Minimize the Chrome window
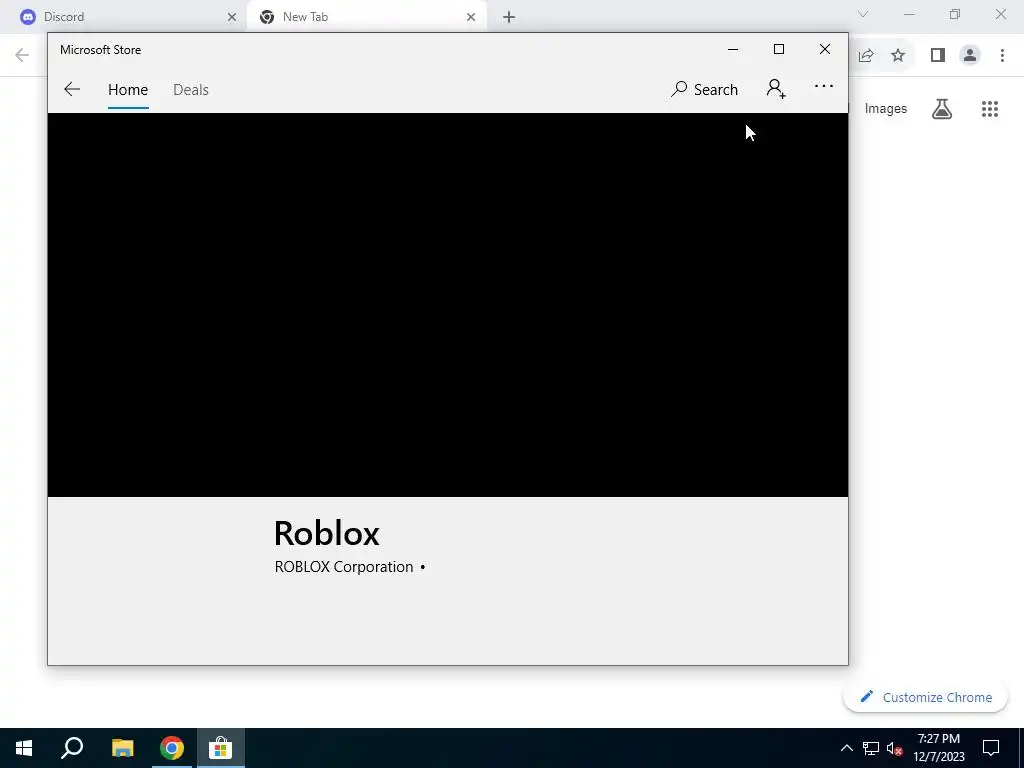 (909, 14)
